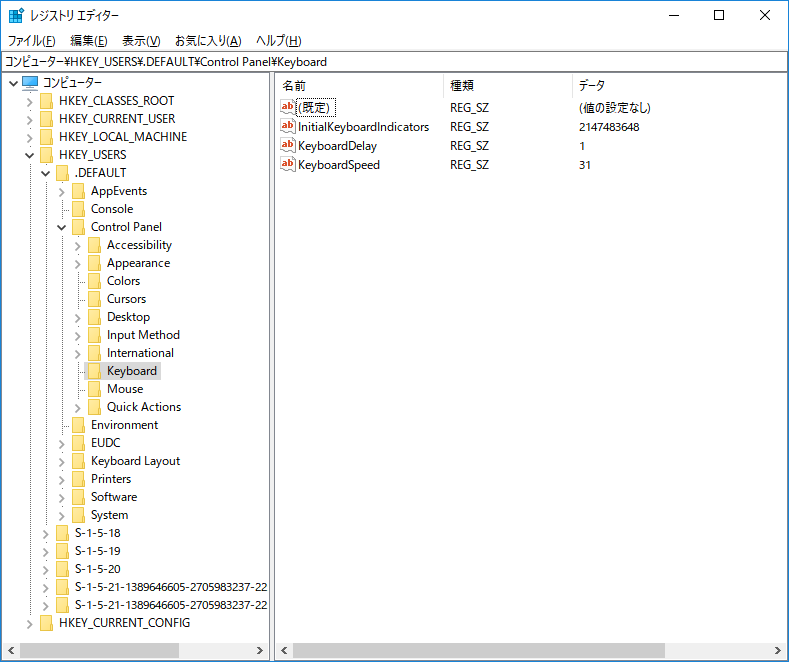The height and width of the screenshot is (662, 789).
Task: Open the 編集(E) menu
Action: tap(89, 41)
